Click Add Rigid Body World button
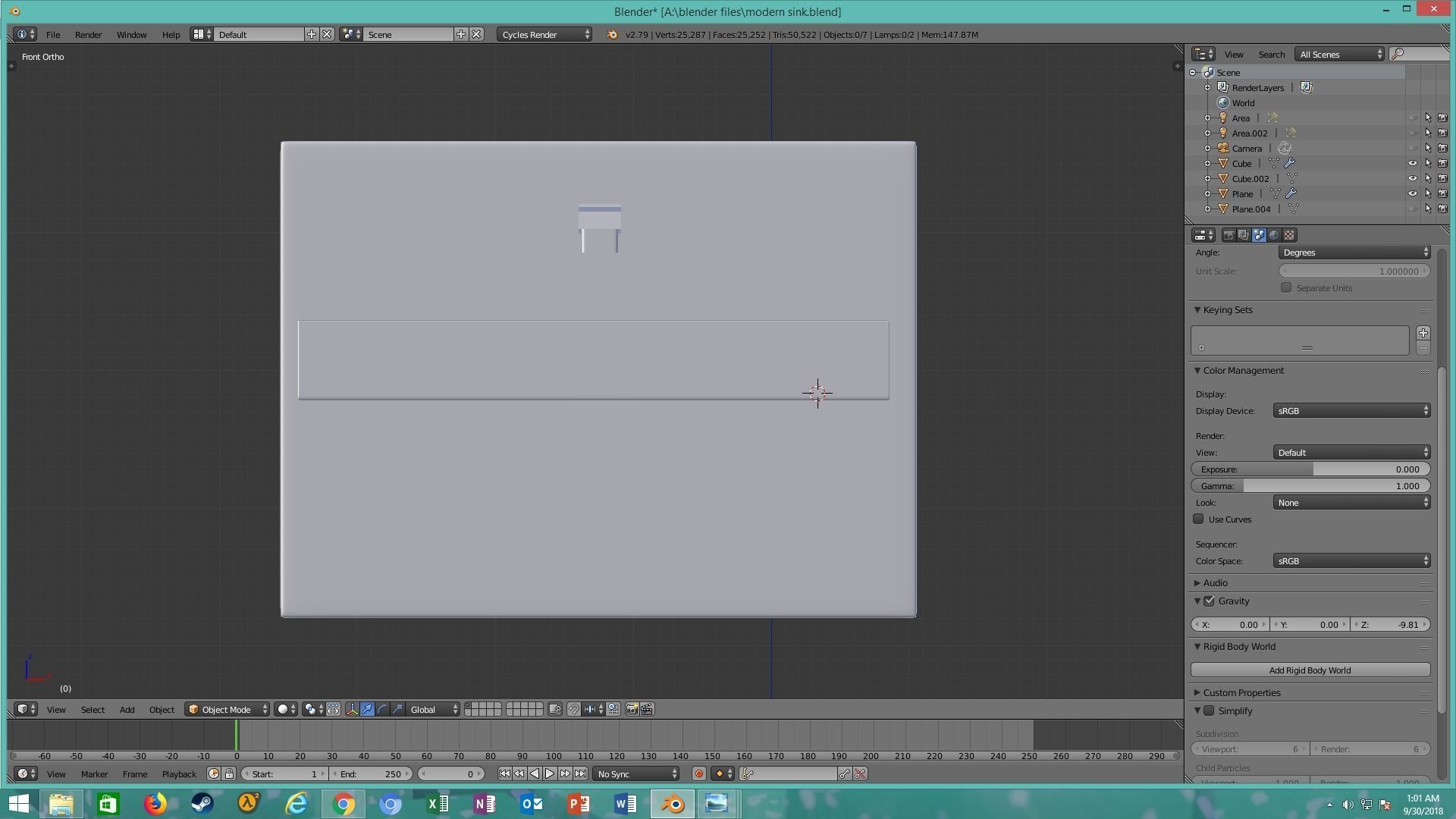 pos(1310,670)
